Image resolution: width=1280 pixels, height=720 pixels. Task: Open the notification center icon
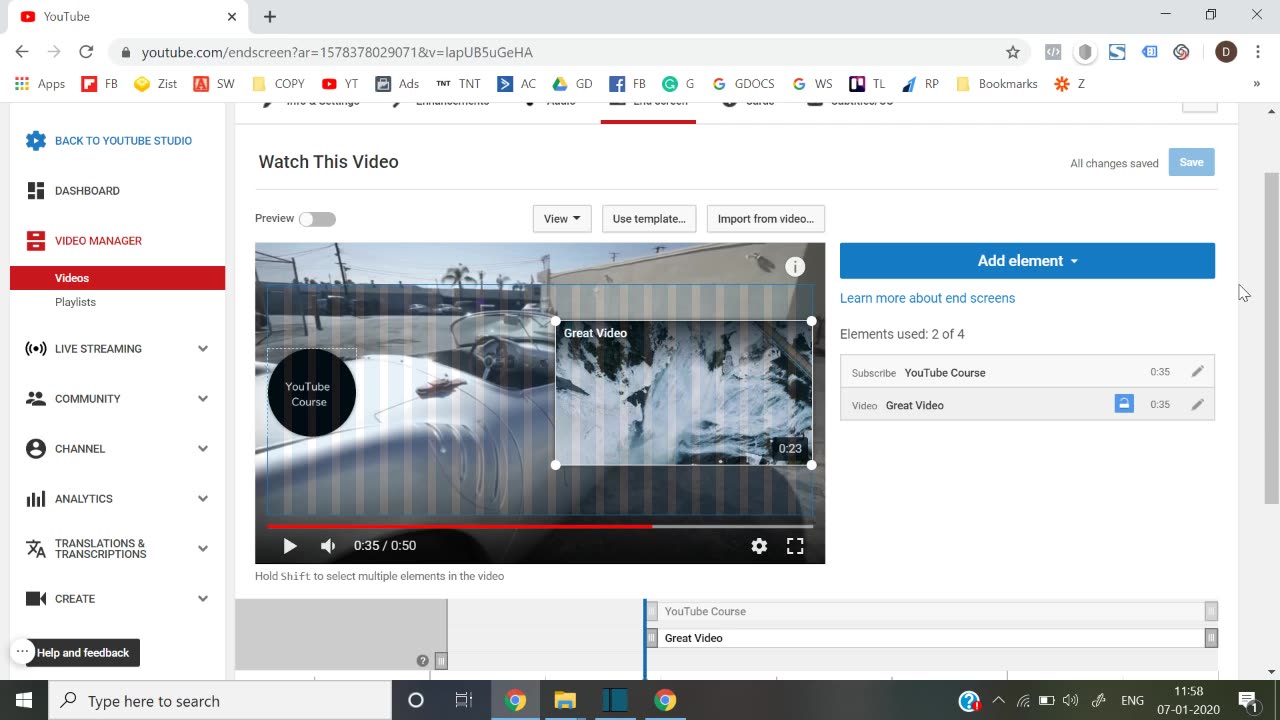pos(1248,701)
